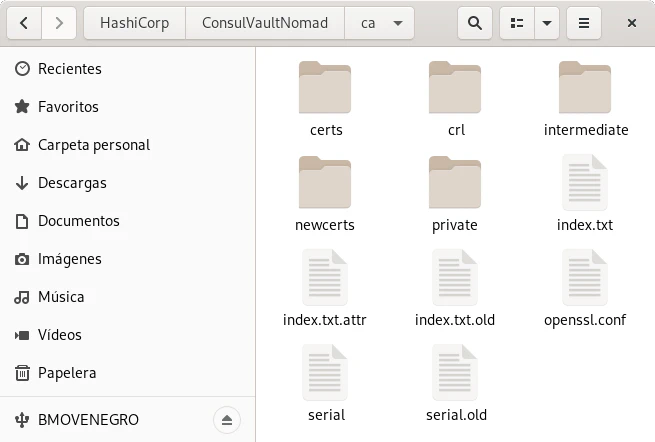
Task: Expand the ca path dropdown
Action: [x=398, y=22]
